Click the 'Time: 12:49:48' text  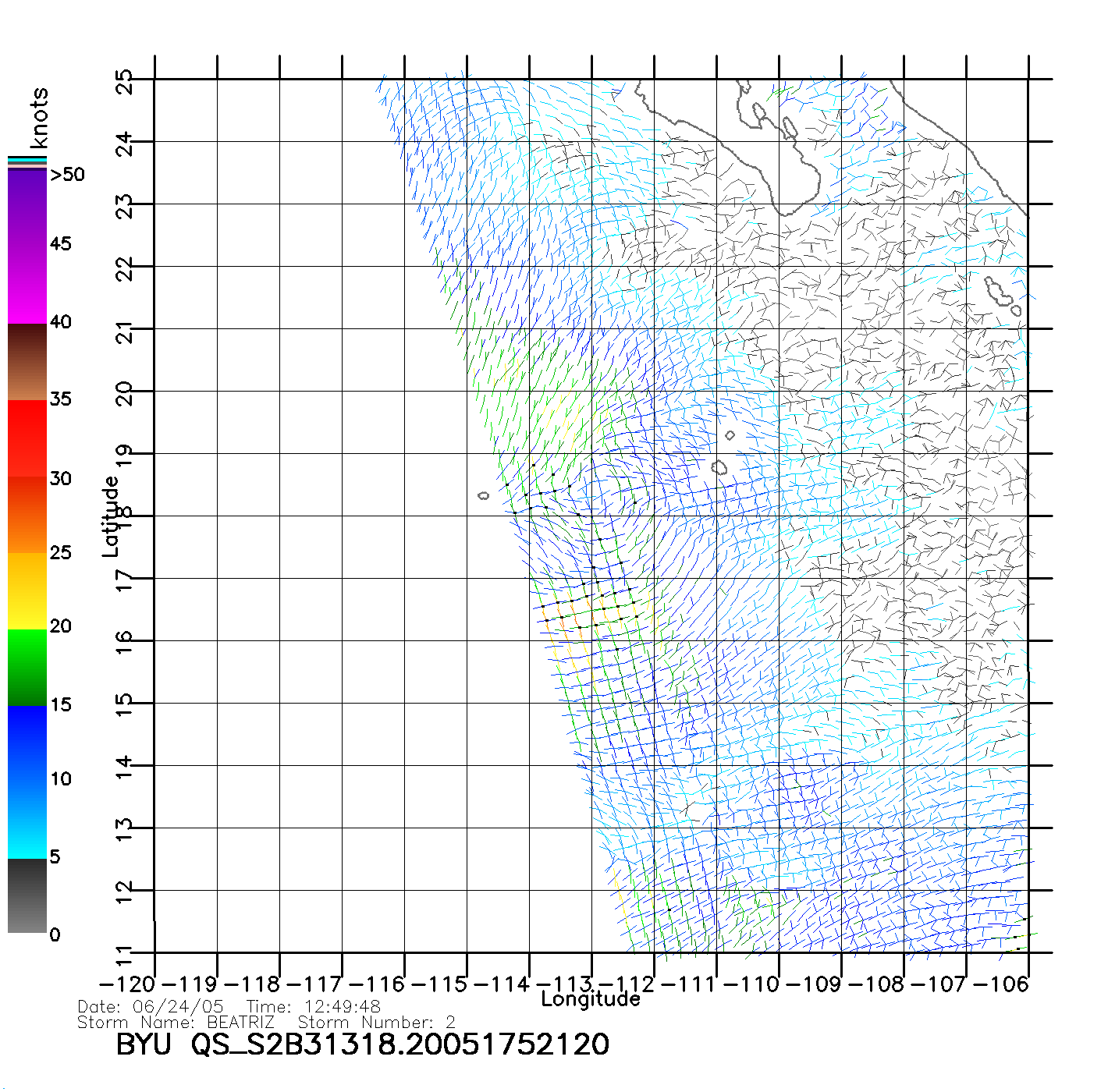314,1007
